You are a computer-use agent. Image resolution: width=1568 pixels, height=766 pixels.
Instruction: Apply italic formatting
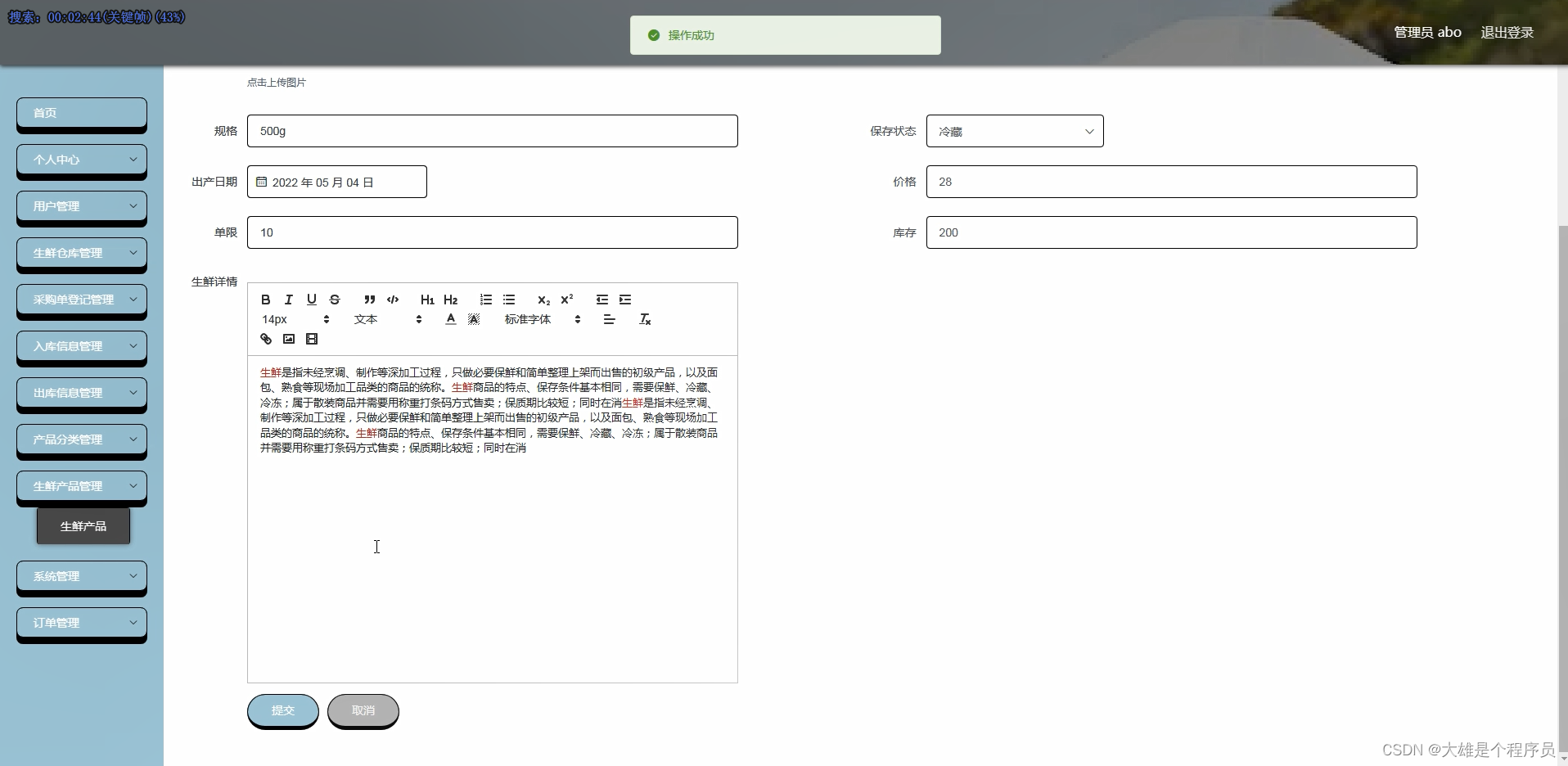(x=287, y=300)
